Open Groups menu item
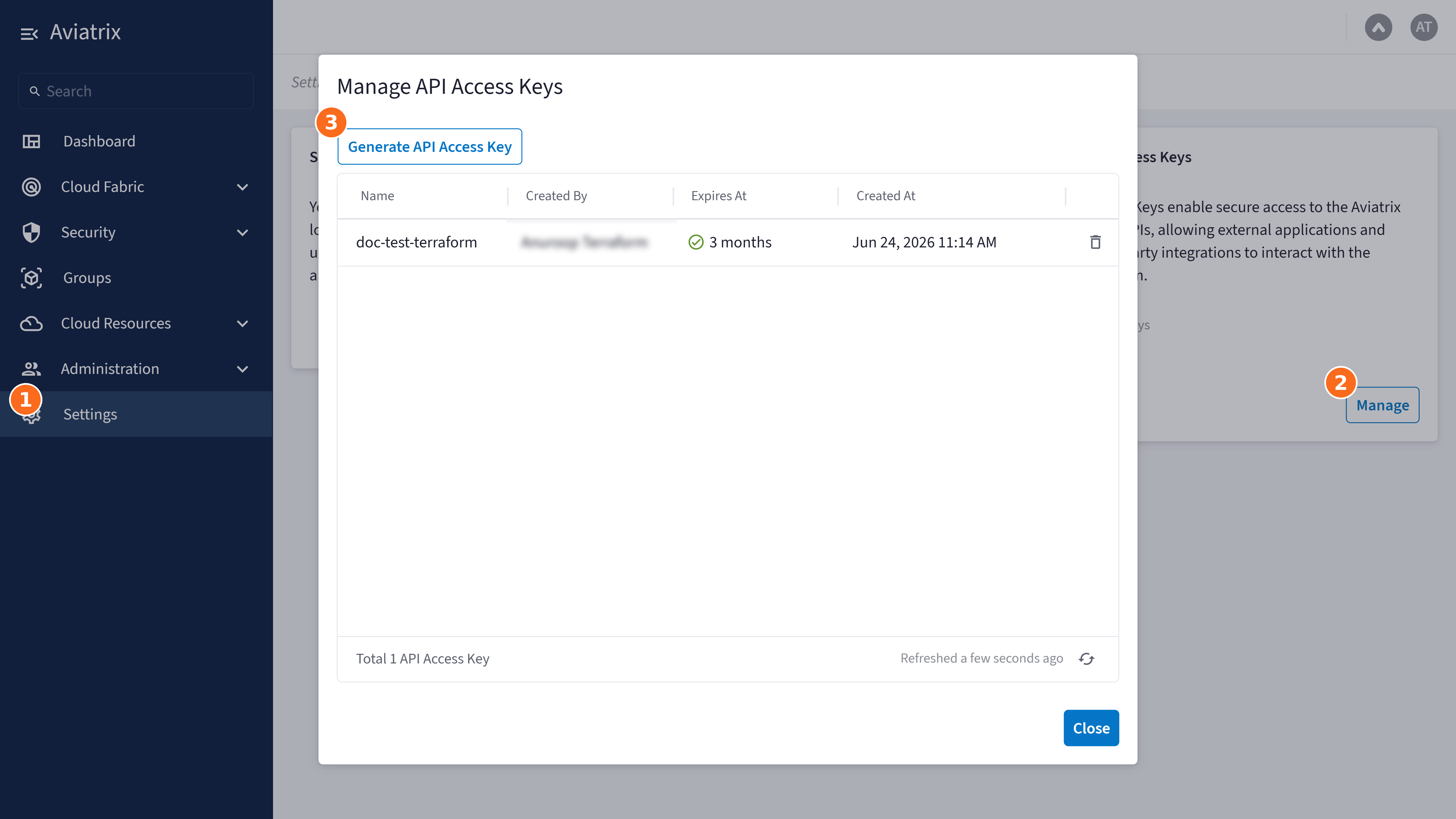This screenshot has height=819, width=1456. [x=136, y=278]
